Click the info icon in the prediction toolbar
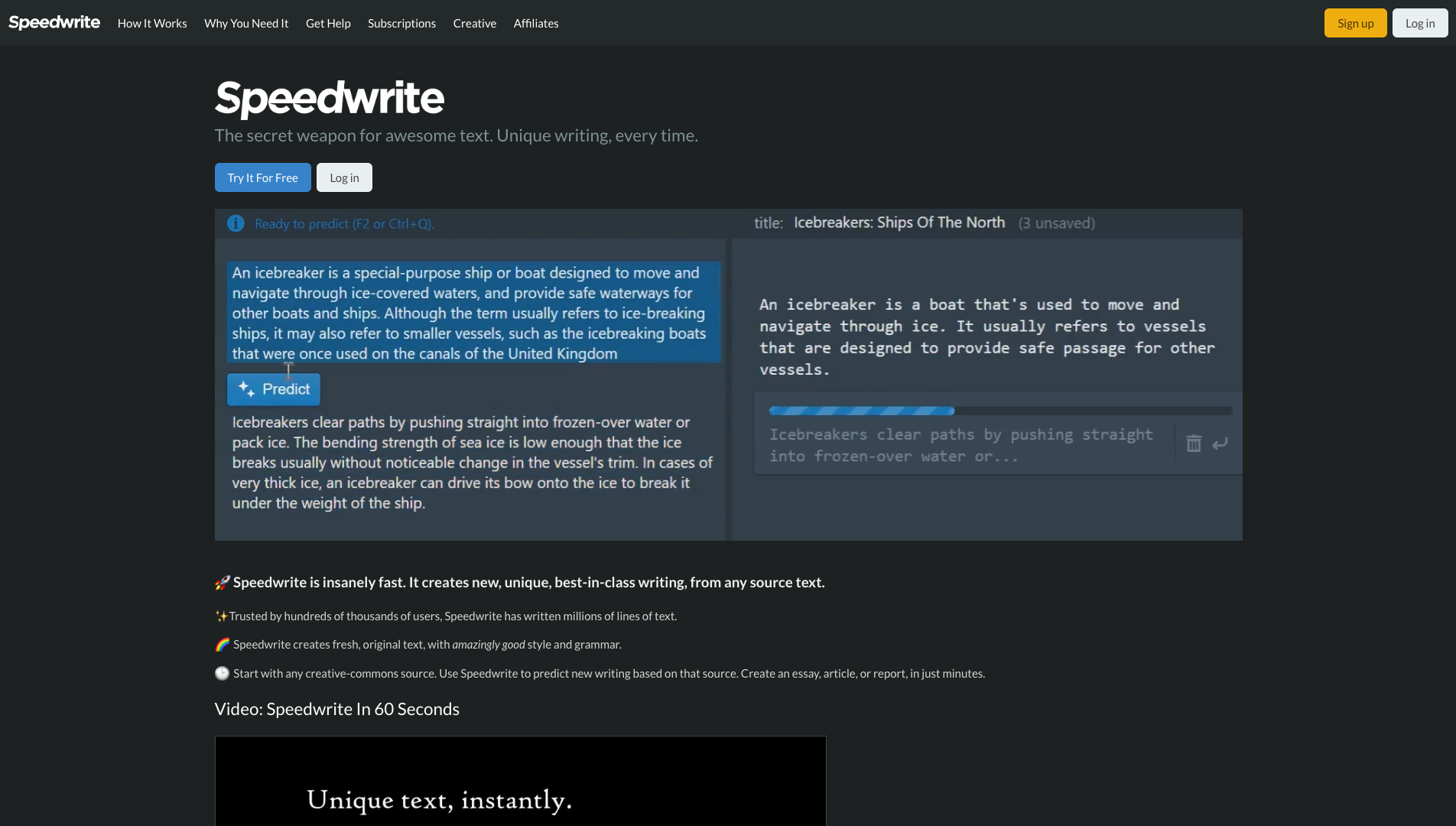Image resolution: width=1456 pixels, height=826 pixels. pos(236,223)
